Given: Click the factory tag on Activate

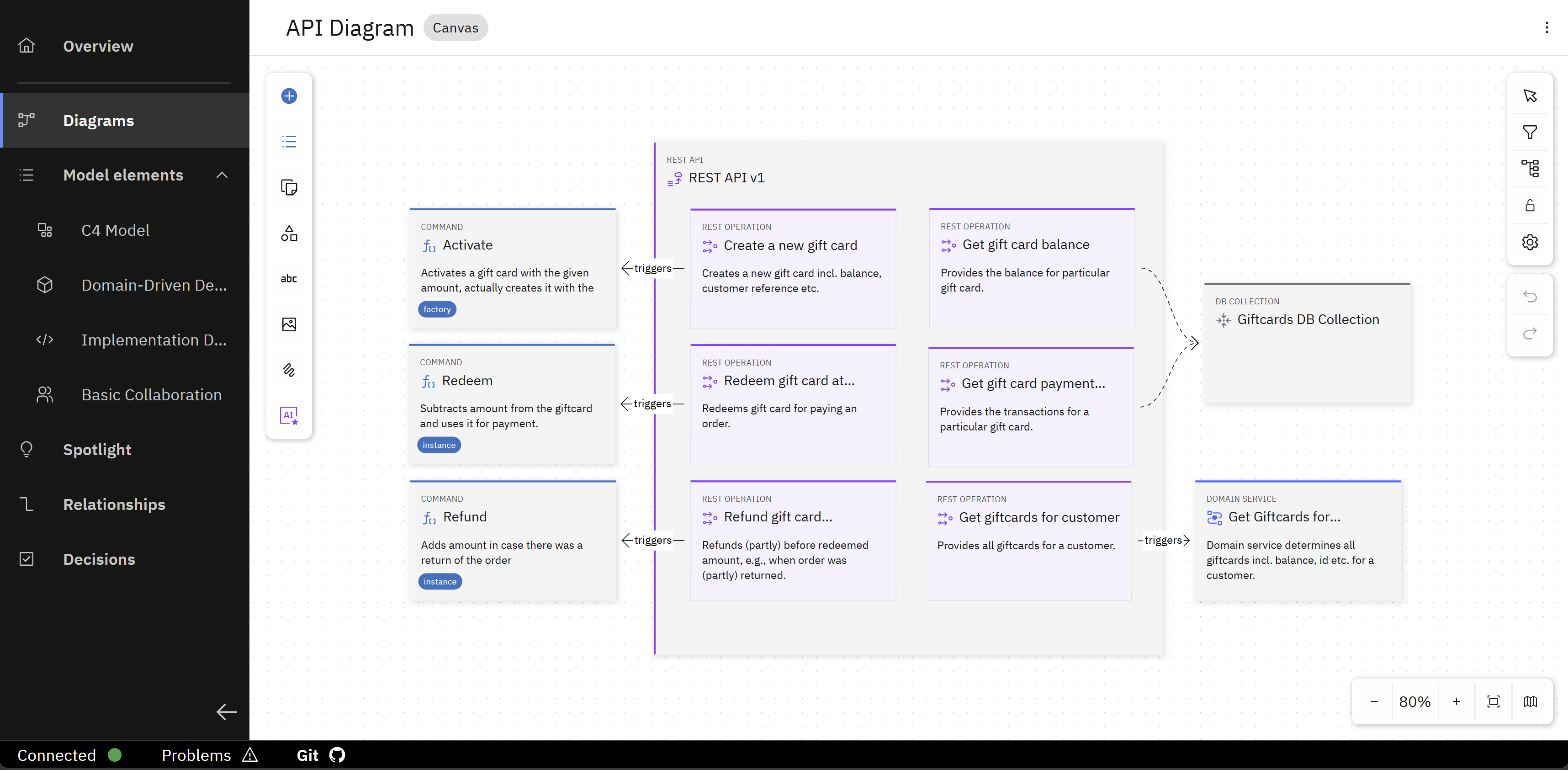Looking at the screenshot, I should (437, 309).
